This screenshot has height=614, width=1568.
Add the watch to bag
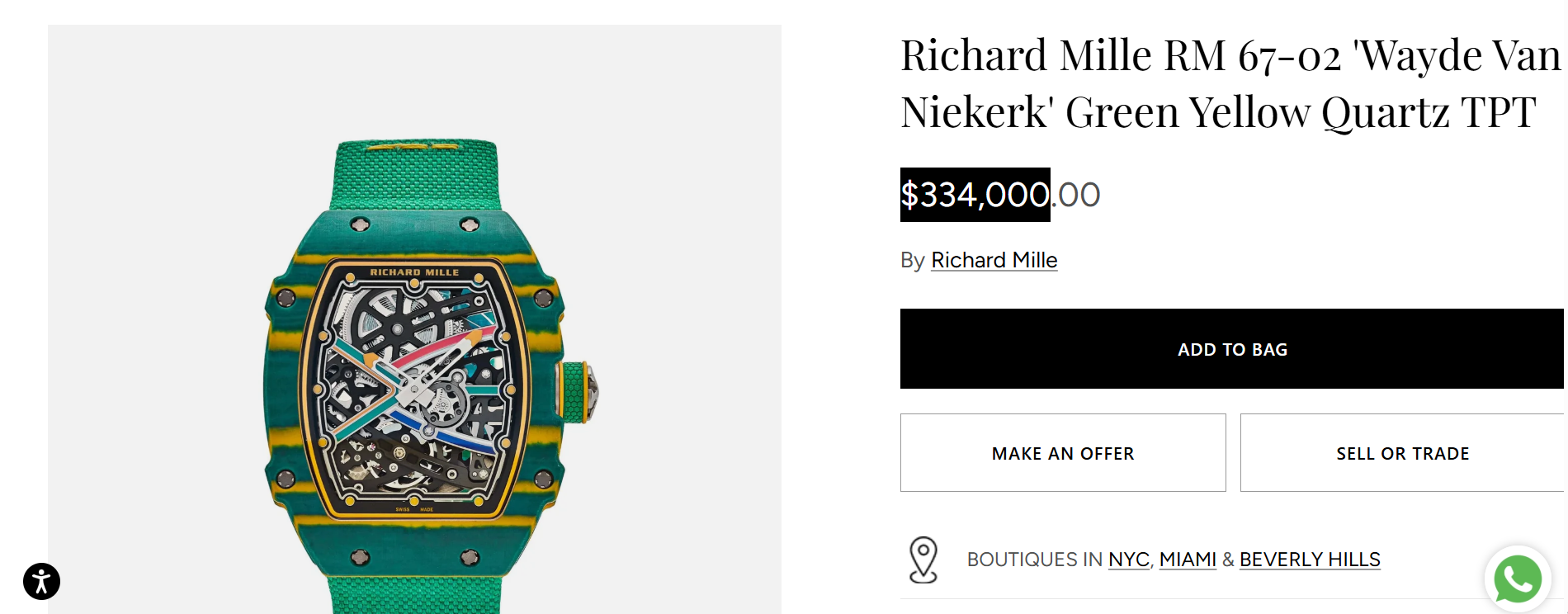click(x=1231, y=349)
